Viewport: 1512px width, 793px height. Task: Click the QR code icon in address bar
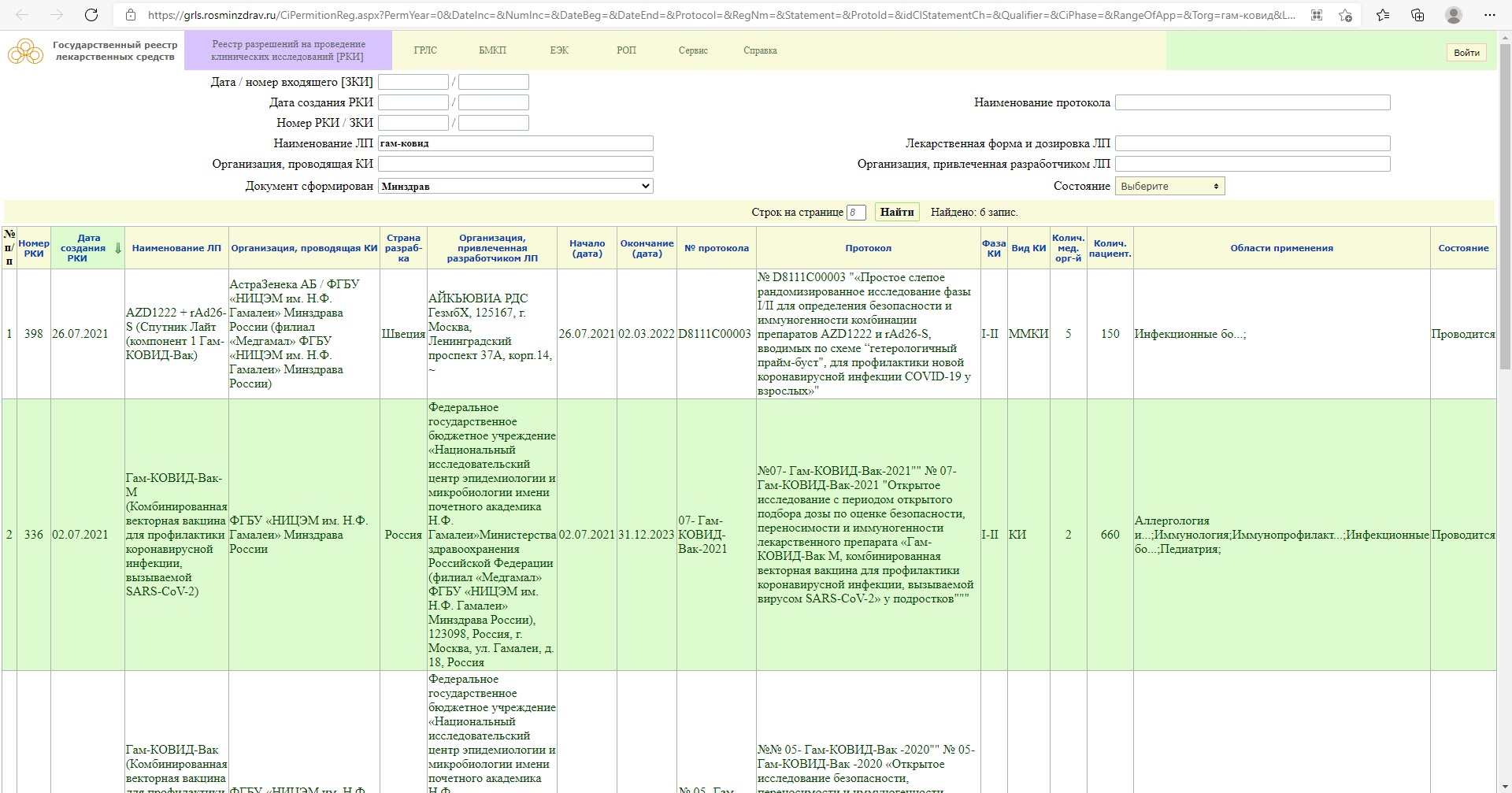pyautogui.click(x=1317, y=15)
